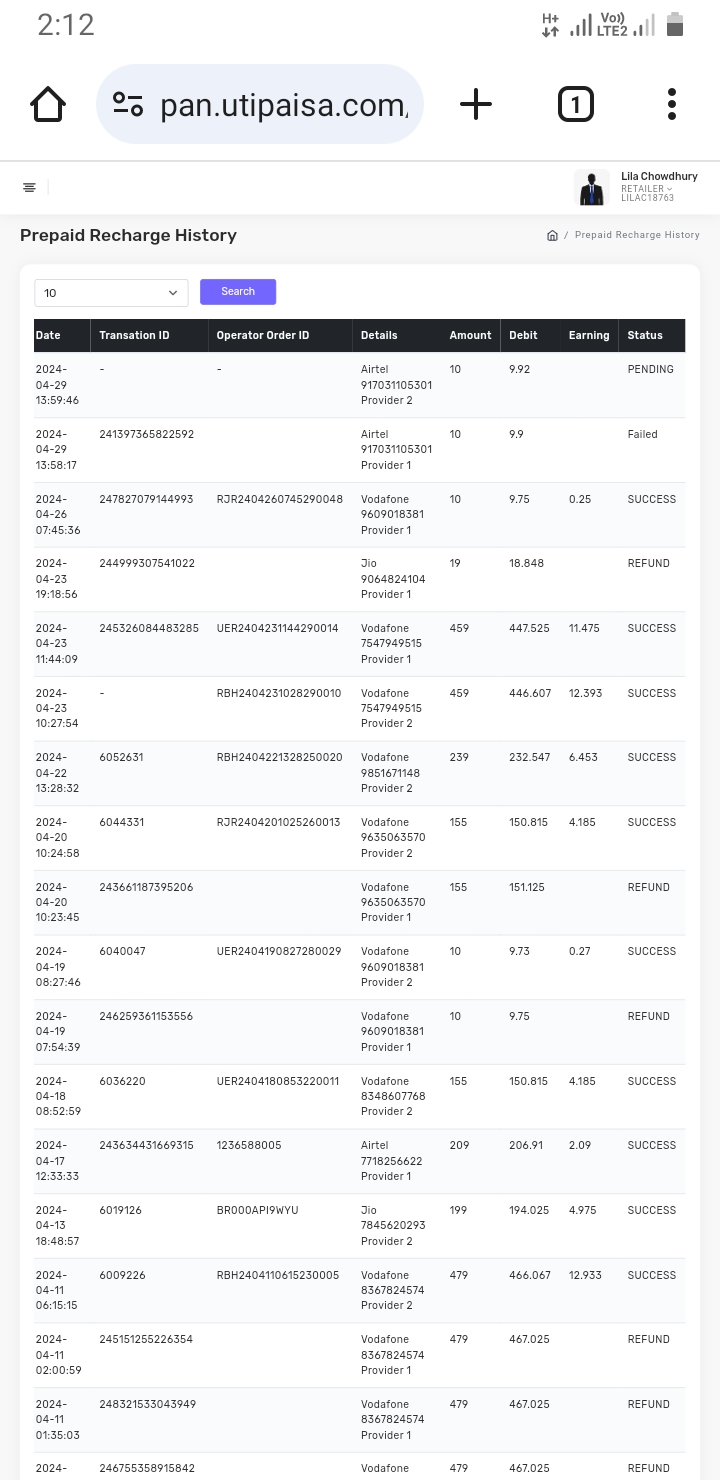Viewport: 720px width, 1480px height.
Task: Tap the pan.utipaisa.com address bar
Action: click(x=284, y=104)
